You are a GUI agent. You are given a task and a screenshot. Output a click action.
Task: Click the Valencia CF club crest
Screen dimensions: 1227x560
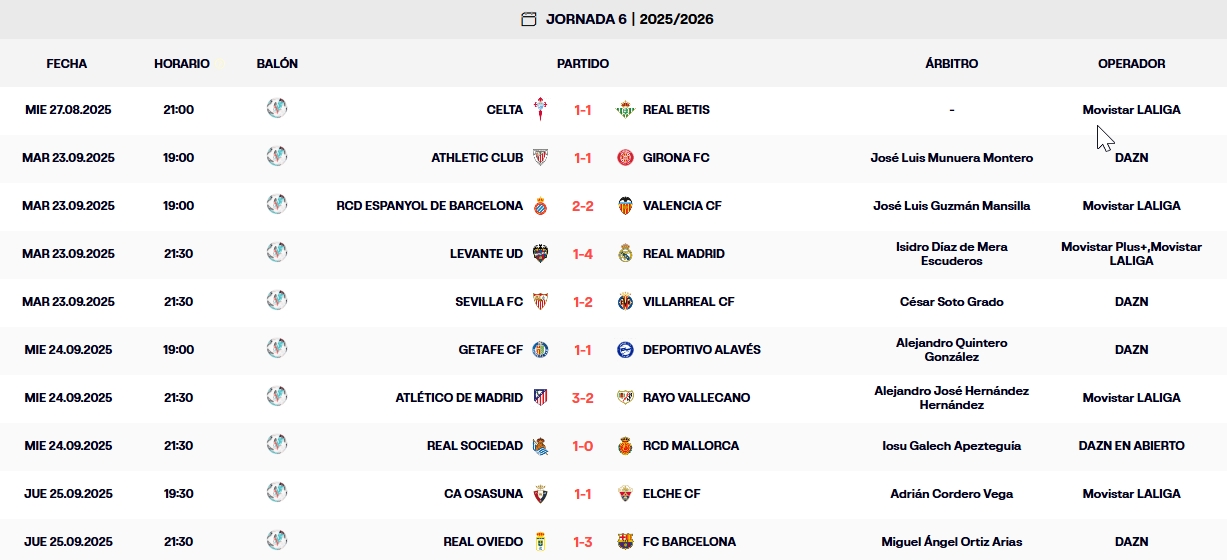pyautogui.click(x=625, y=206)
